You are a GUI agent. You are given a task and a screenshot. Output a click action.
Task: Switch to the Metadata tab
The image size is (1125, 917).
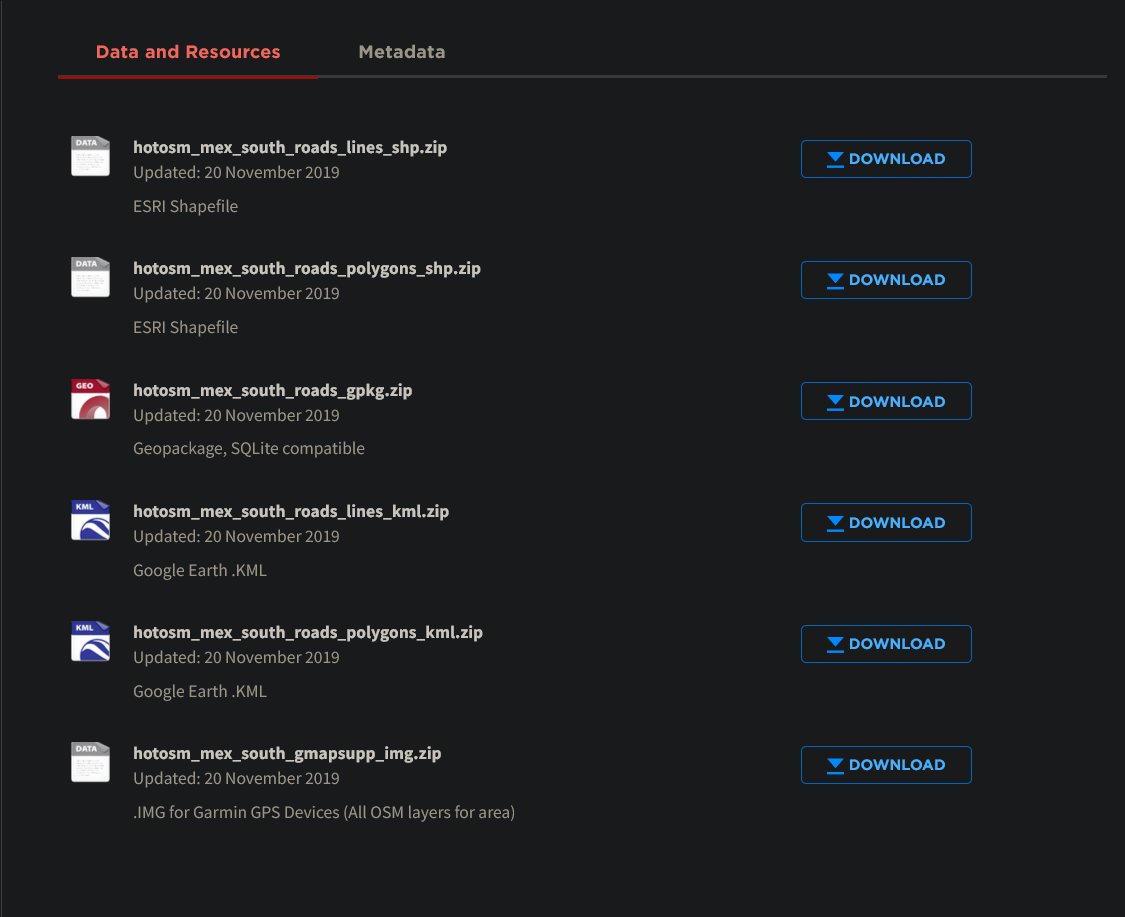402,52
